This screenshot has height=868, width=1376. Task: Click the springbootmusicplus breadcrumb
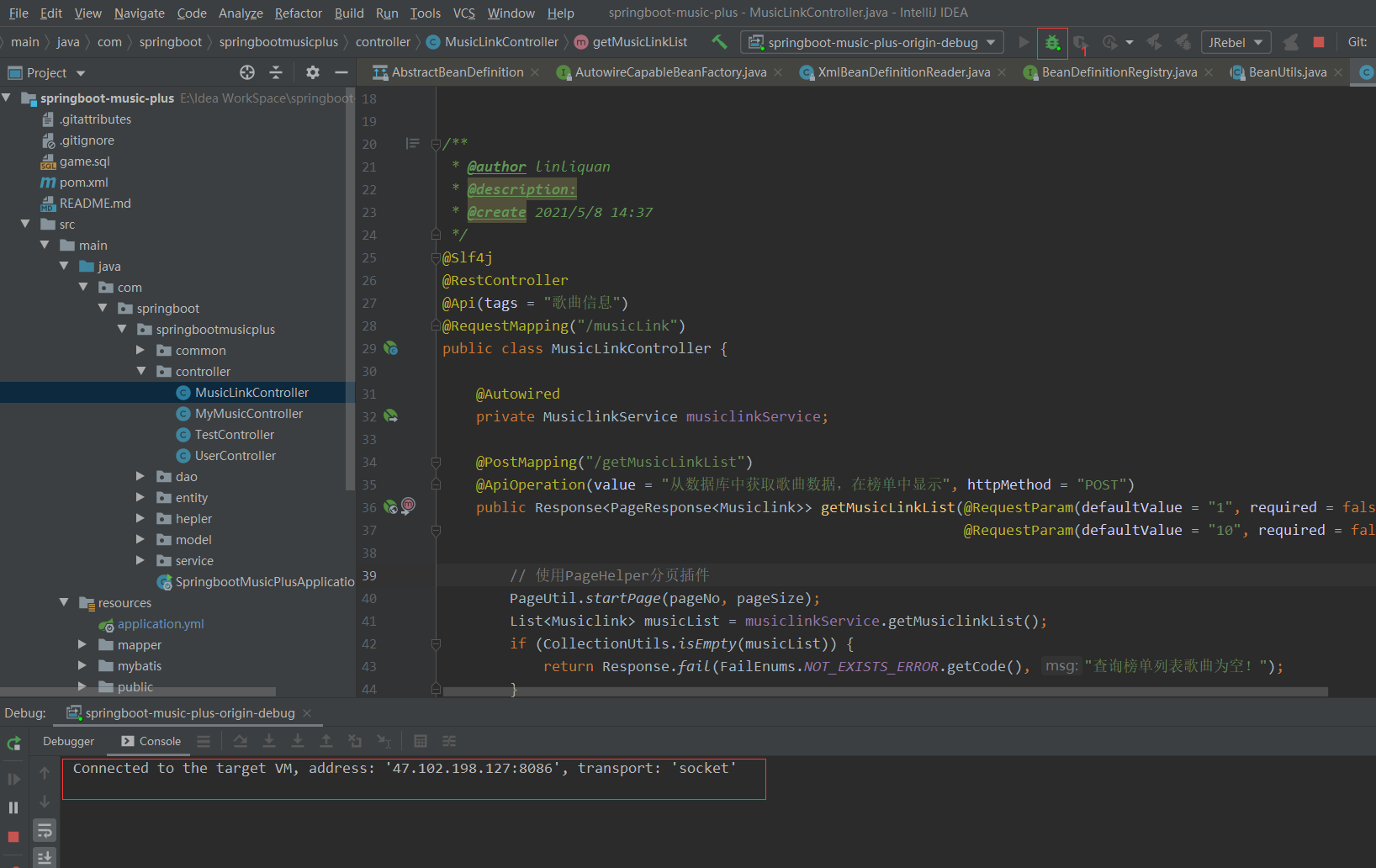tap(278, 42)
